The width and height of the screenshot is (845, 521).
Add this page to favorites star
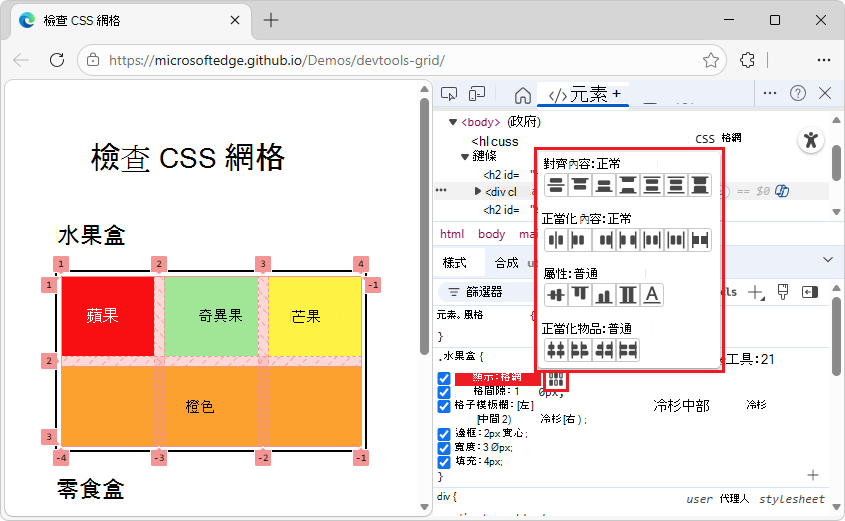point(711,60)
